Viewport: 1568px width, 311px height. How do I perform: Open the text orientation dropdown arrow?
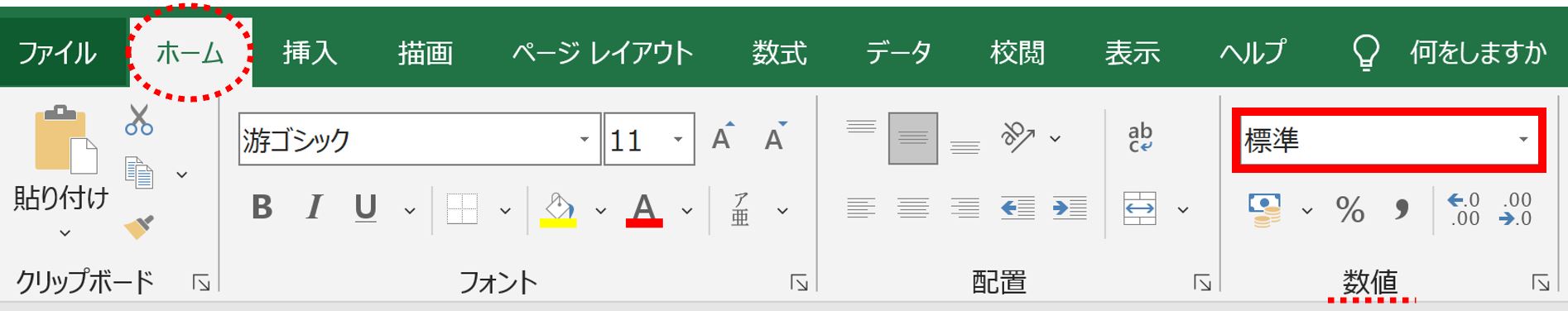1055,138
